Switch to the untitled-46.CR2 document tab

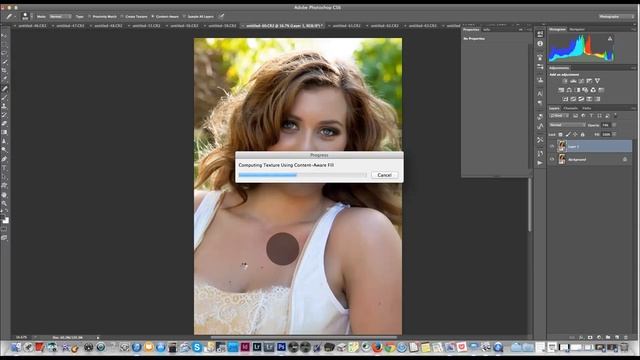[33, 26]
